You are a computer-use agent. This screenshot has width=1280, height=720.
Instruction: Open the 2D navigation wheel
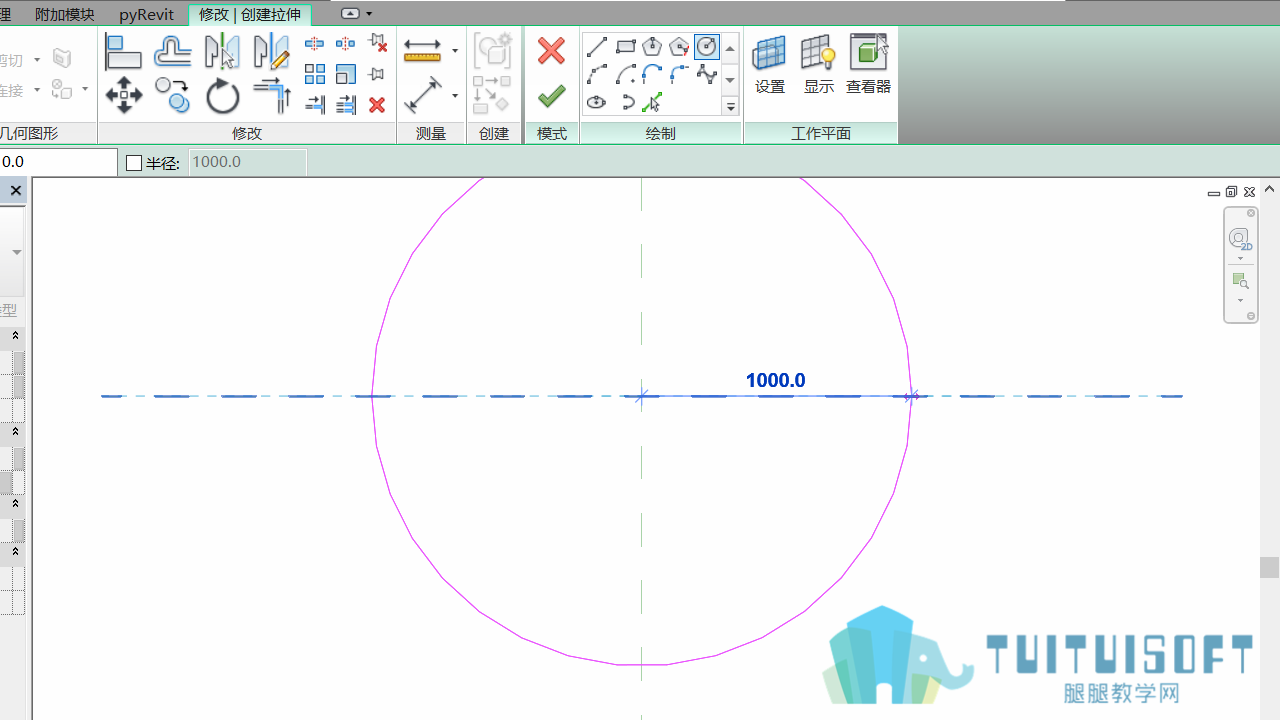1240,239
